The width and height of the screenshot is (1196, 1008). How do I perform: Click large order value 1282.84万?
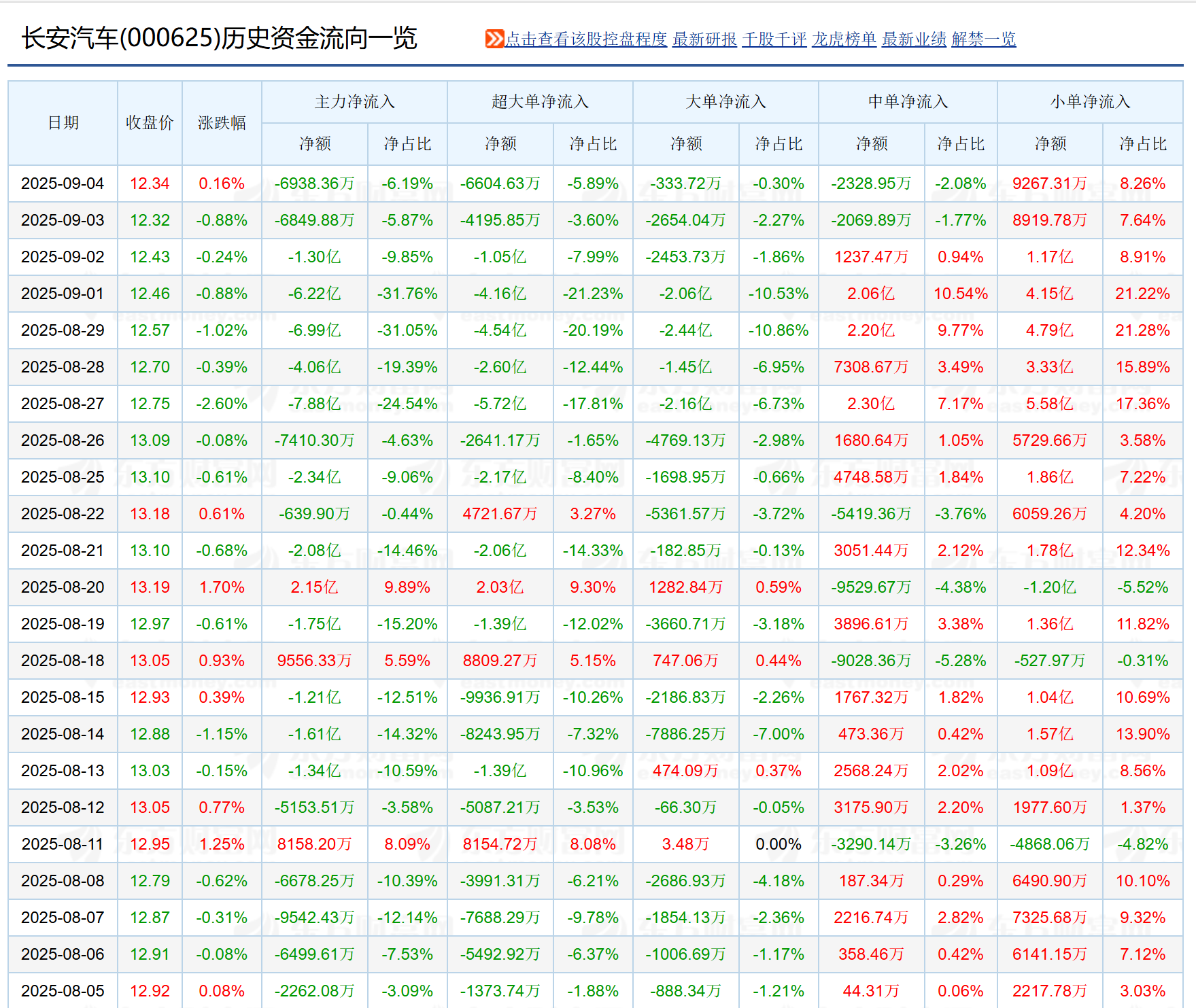coord(686,587)
